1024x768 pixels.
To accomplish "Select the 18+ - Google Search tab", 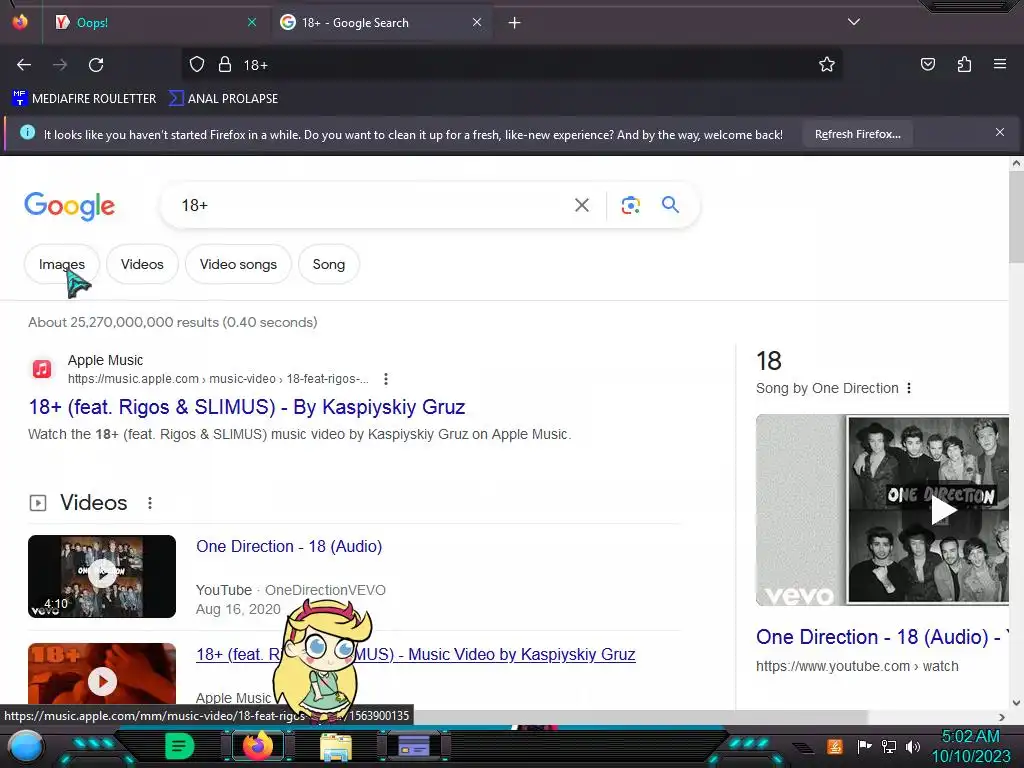I will [x=382, y=23].
